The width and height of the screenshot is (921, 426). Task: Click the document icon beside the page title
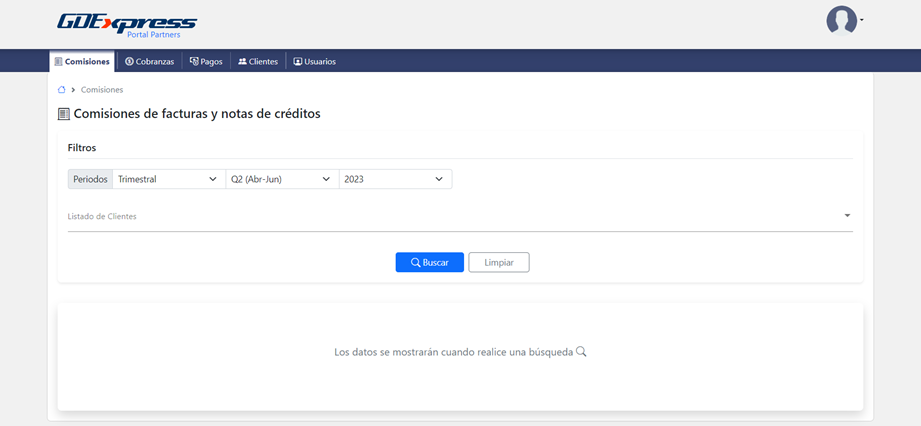(x=64, y=114)
